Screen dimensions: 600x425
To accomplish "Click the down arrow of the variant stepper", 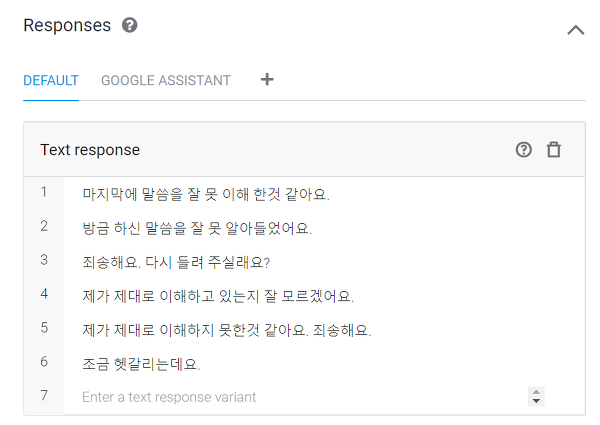I will point(536,401).
